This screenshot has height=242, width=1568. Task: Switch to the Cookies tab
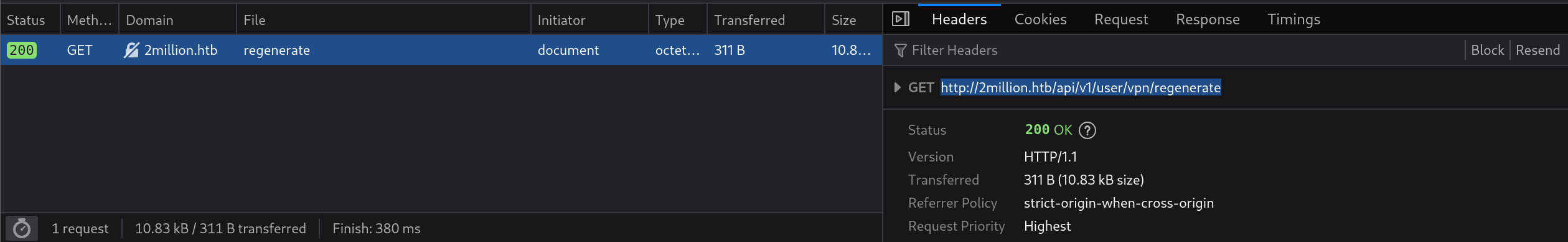[x=1040, y=19]
